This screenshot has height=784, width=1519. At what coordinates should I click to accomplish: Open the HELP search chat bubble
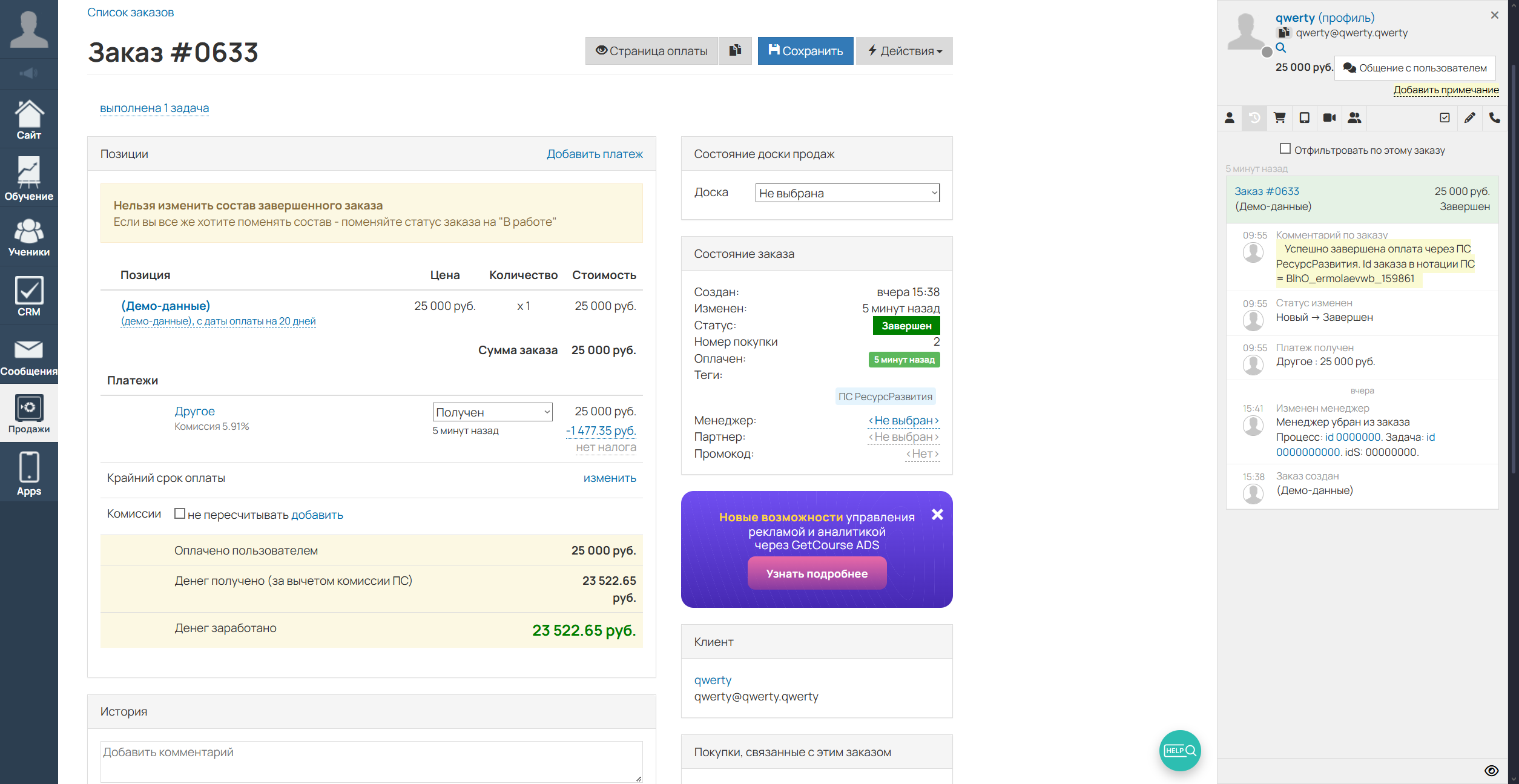(1179, 750)
